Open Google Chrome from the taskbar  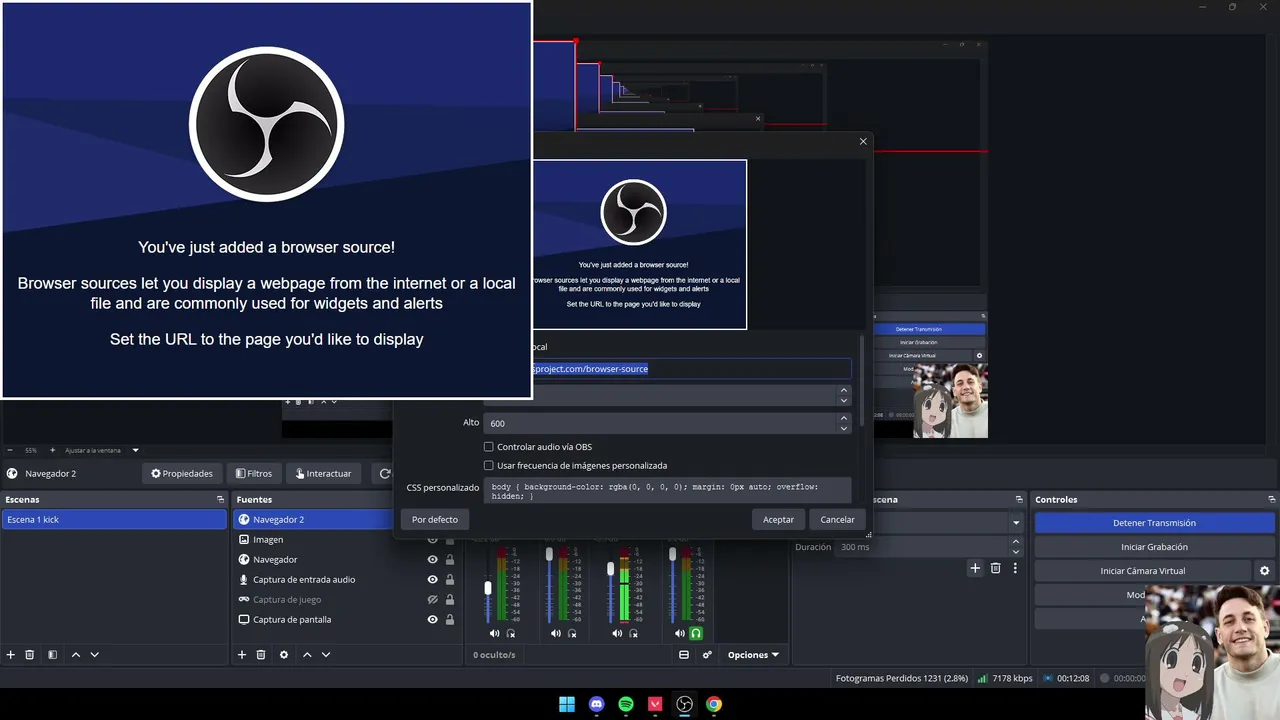(x=714, y=704)
